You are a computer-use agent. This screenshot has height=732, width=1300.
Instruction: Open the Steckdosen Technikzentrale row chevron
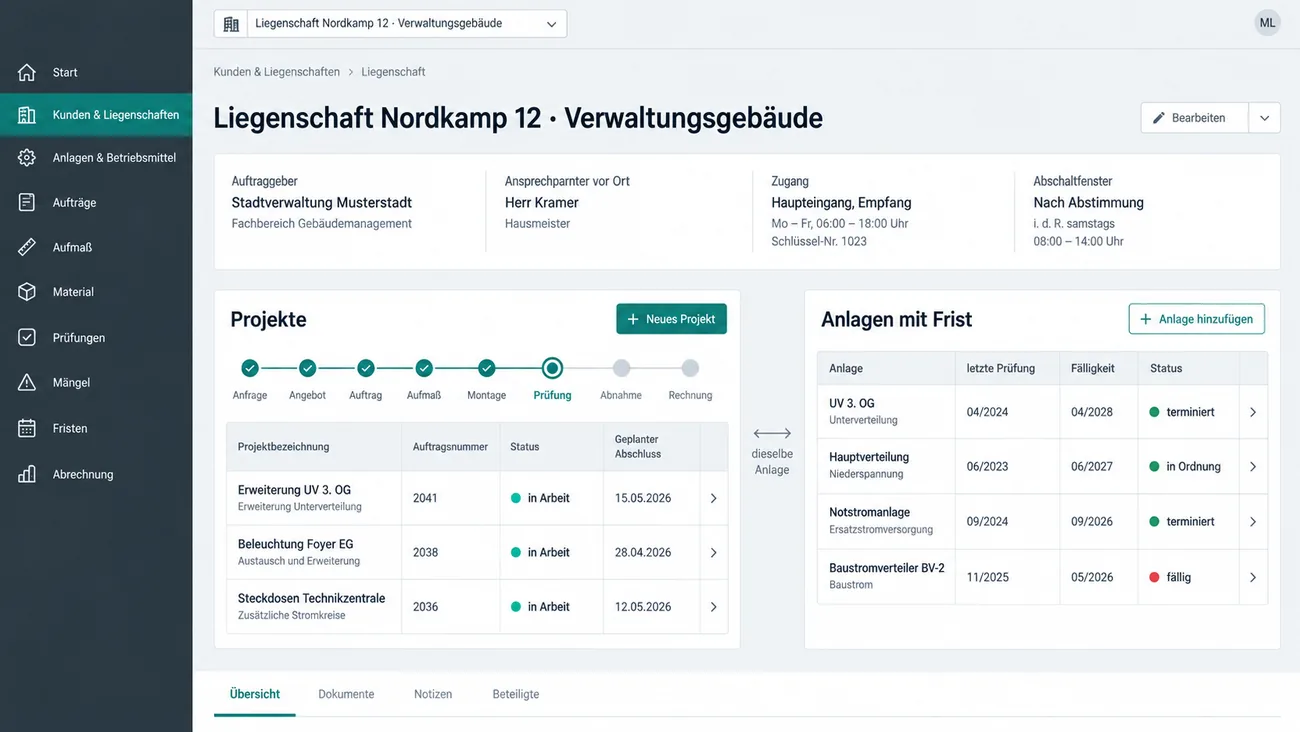(x=713, y=607)
